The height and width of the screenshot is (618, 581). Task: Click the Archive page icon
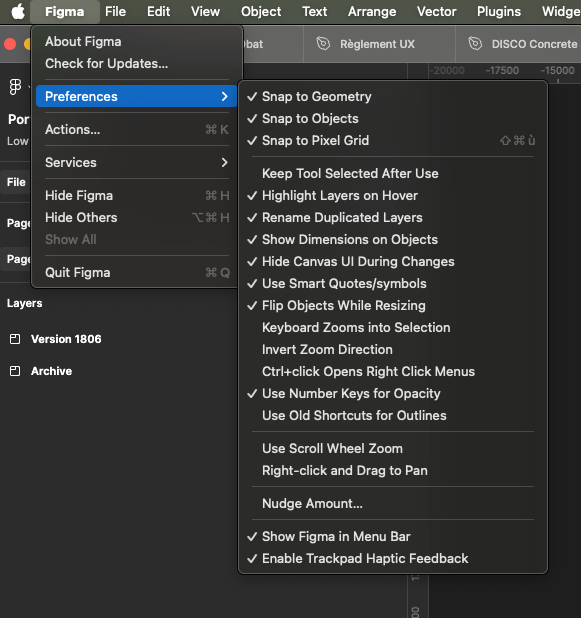(x=15, y=371)
